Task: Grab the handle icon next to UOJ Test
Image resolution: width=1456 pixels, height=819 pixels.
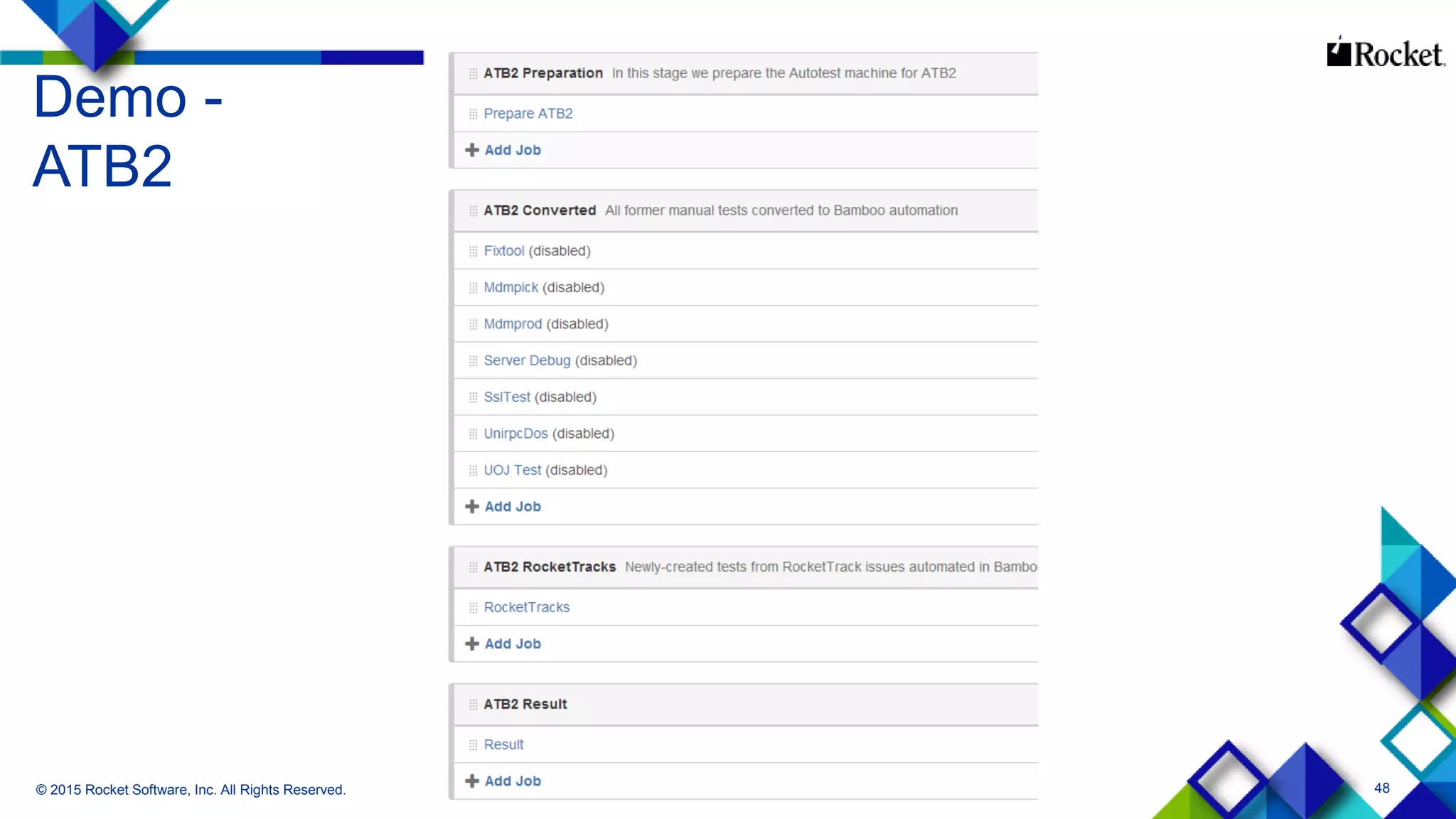Action: 473,470
